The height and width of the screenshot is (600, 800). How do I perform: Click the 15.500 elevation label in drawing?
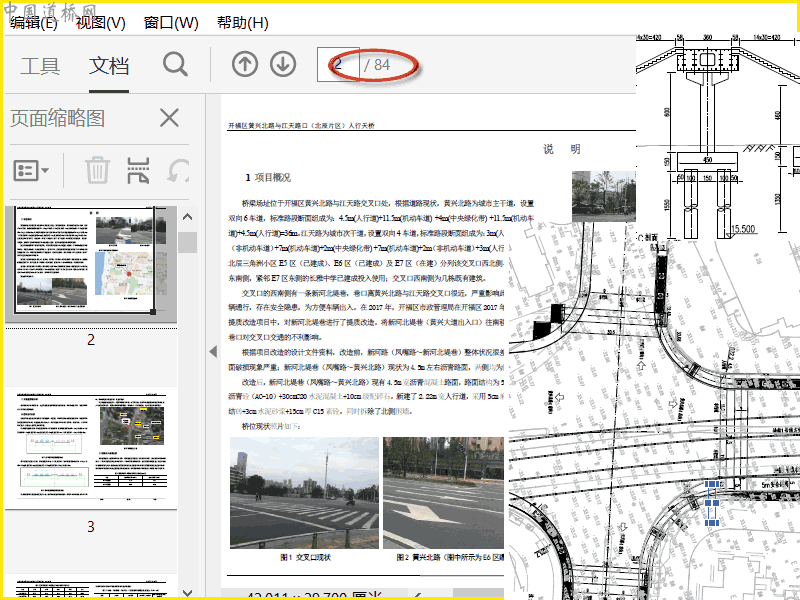[743, 229]
